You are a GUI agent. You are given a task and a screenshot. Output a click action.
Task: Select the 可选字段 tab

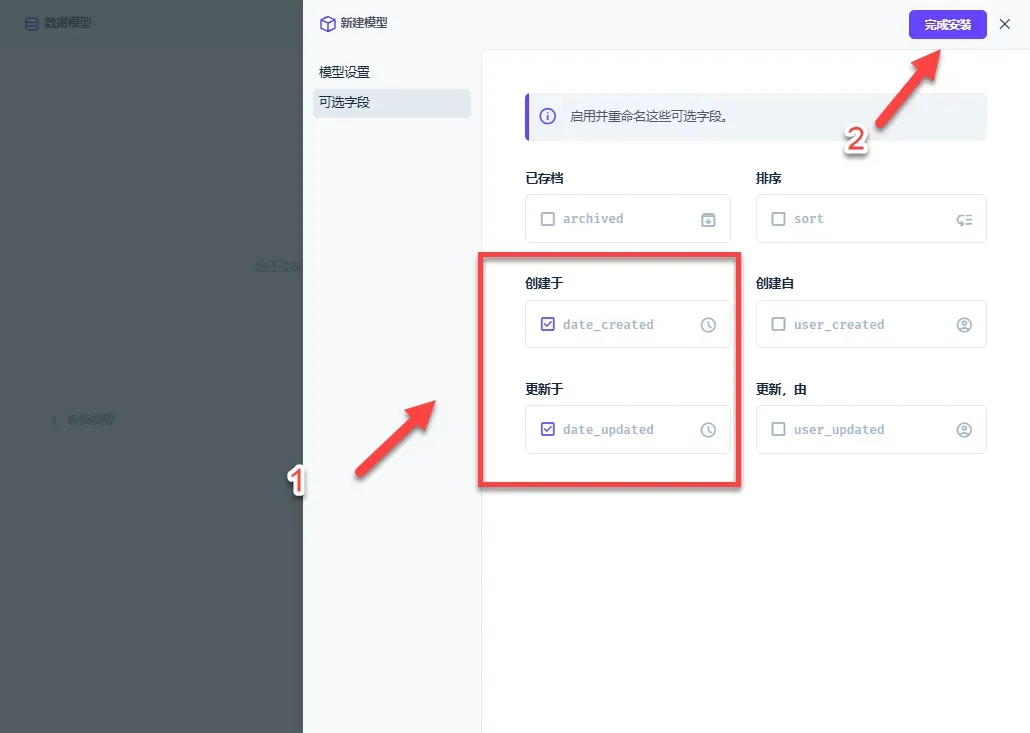(x=392, y=102)
